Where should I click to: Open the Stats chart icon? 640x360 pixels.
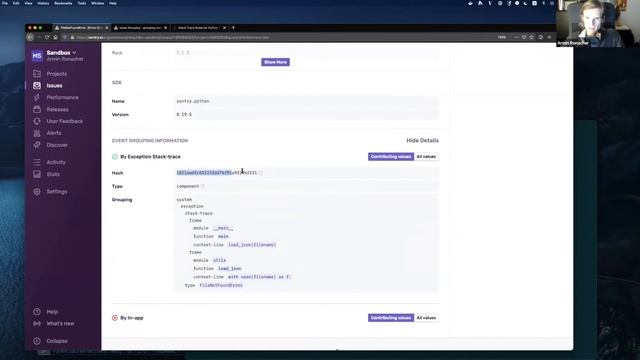pyautogui.click(x=37, y=174)
